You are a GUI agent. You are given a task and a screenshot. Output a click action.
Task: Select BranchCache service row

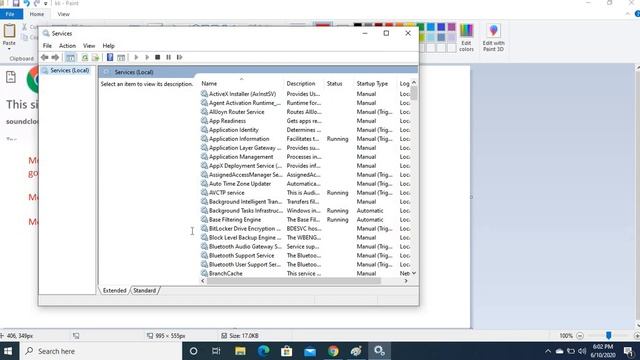coord(226,273)
